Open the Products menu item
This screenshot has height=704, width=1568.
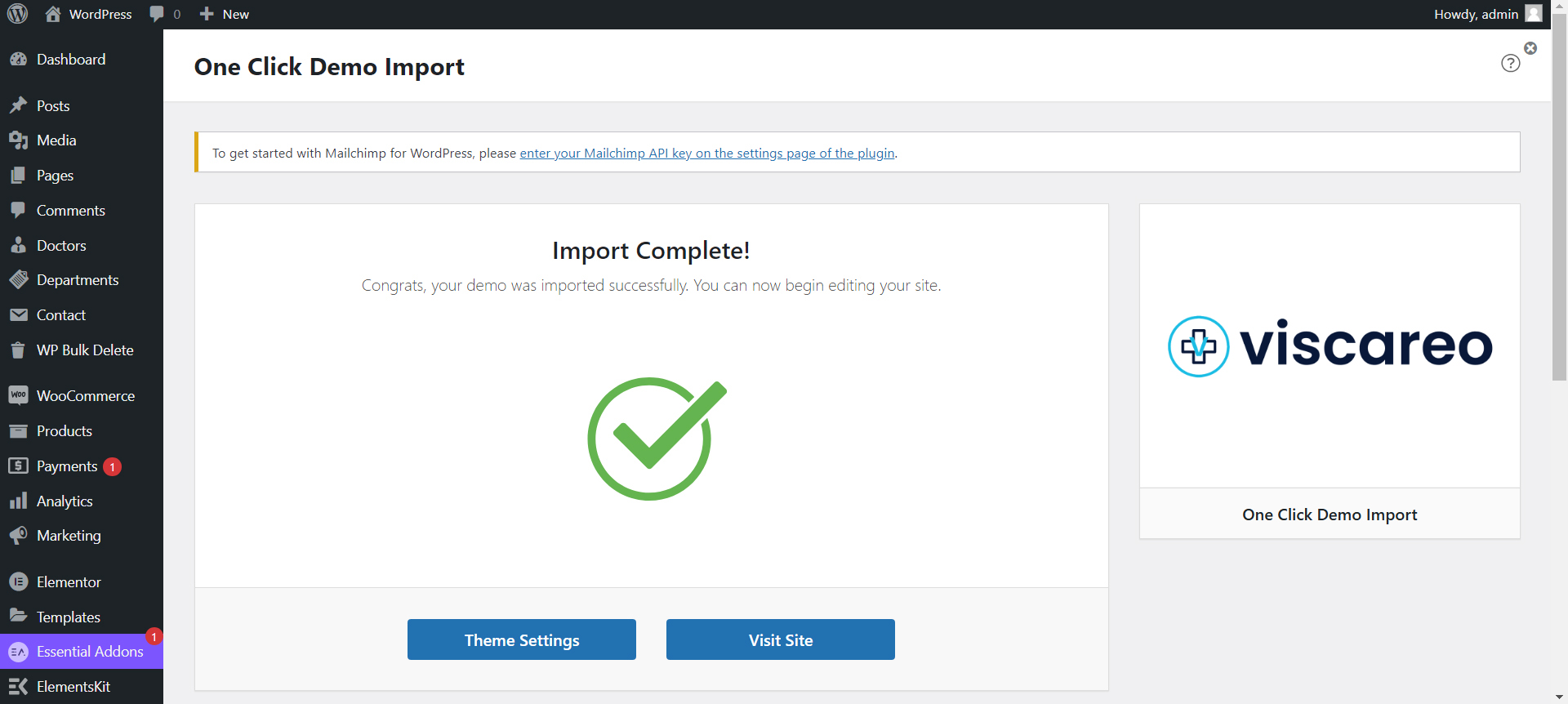pyautogui.click(x=82, y=431)
